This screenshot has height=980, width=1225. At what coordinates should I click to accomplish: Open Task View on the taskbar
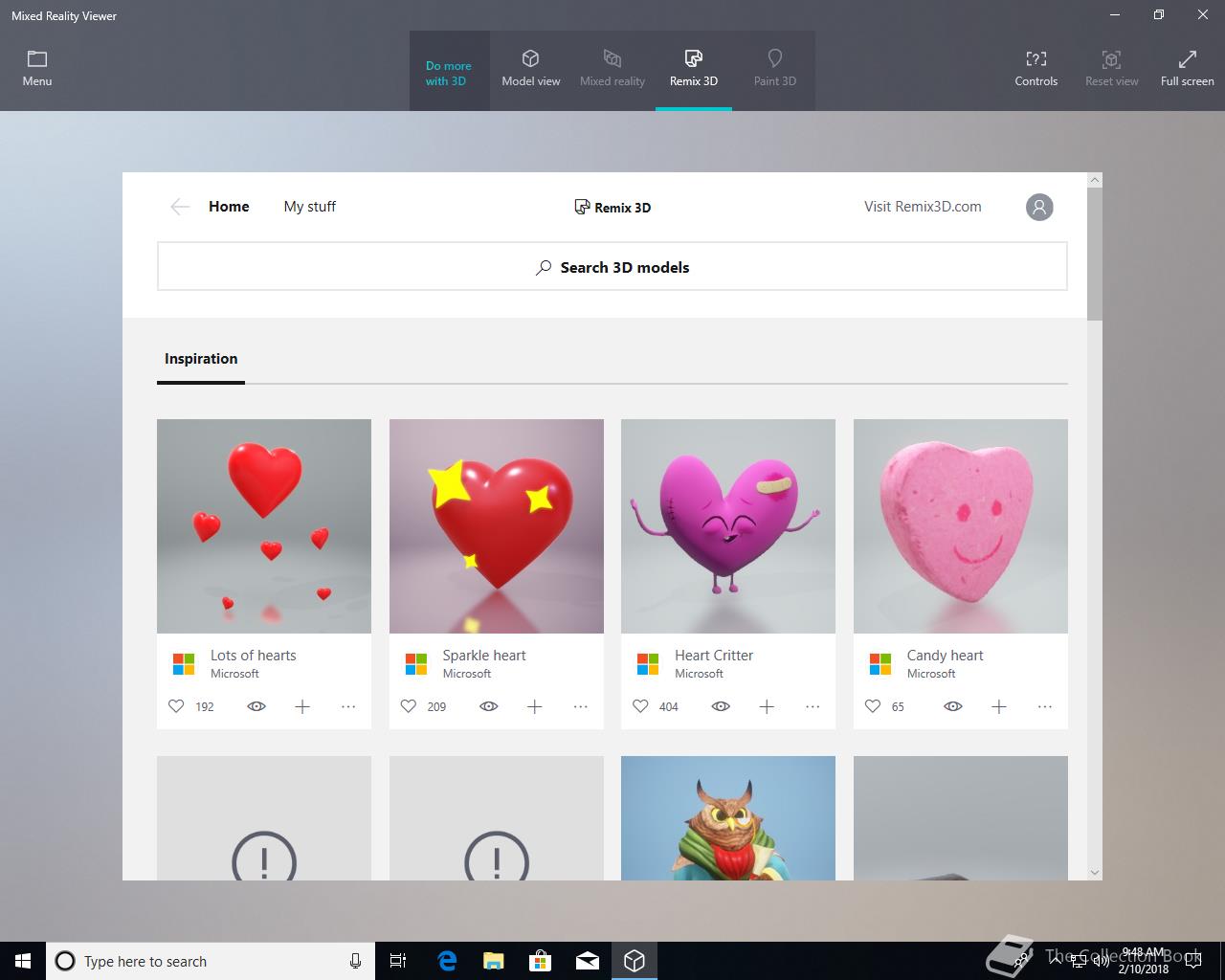click(398, 961)
